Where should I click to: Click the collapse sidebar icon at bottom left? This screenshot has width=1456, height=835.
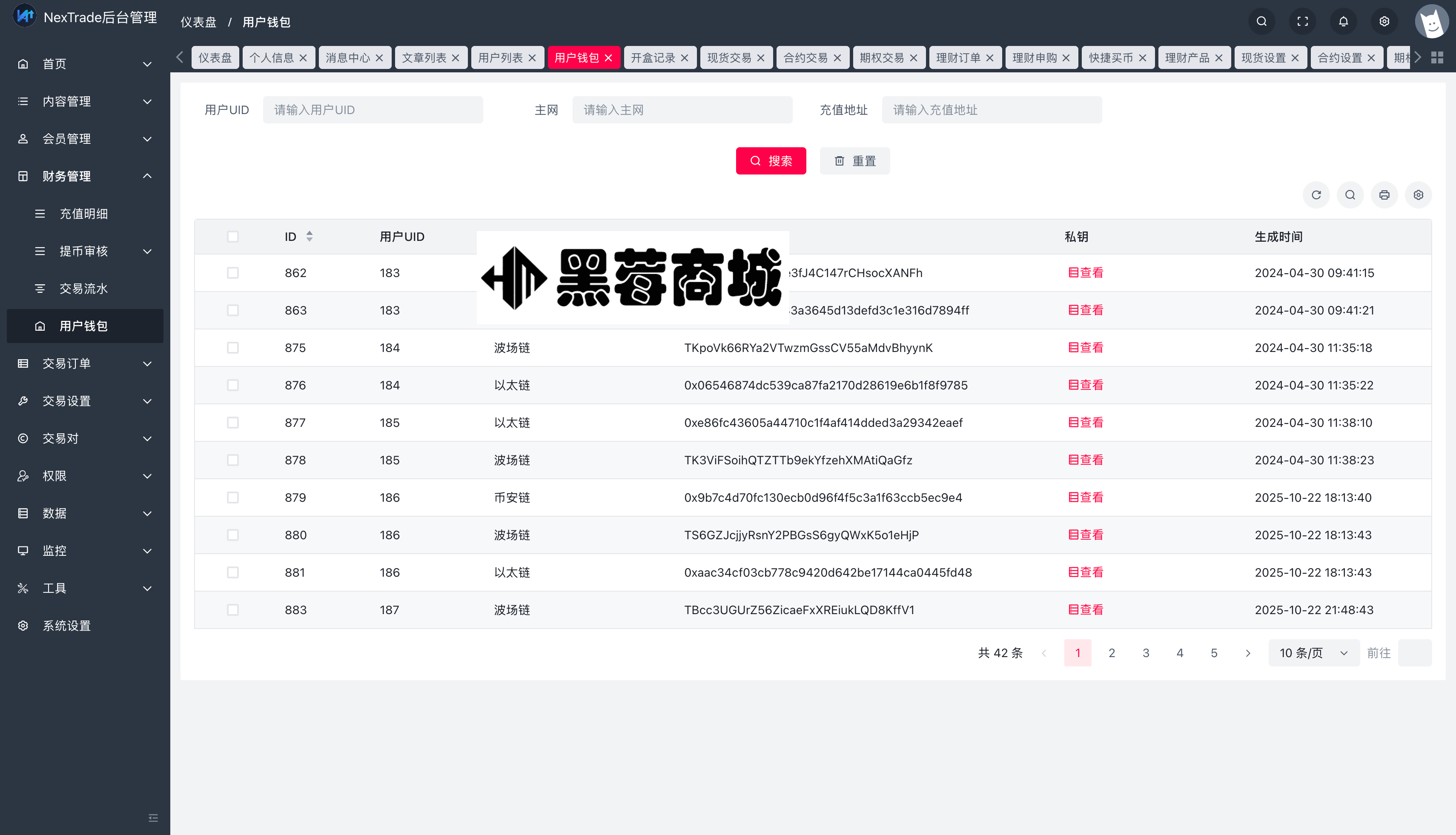(152, 818)
